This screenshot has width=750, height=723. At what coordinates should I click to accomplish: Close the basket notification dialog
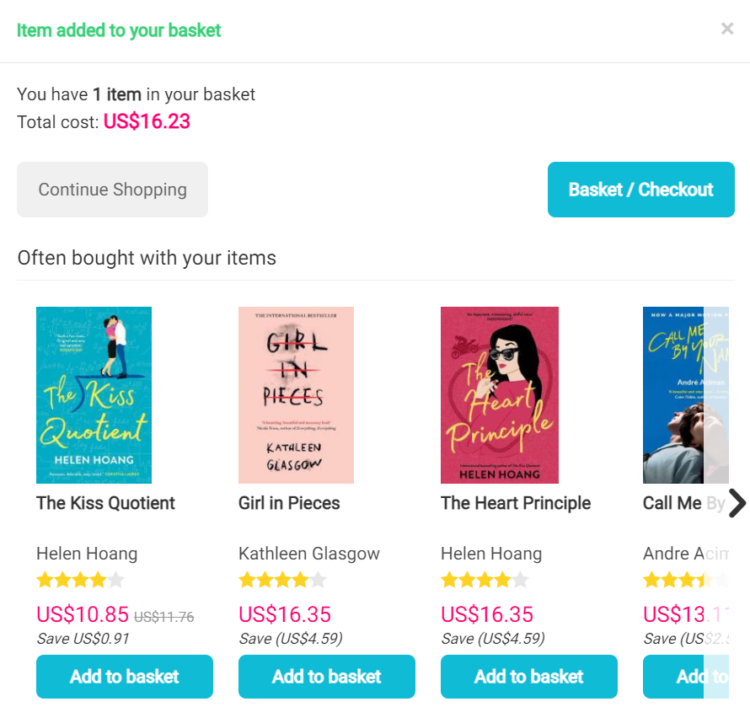[727, 29]
